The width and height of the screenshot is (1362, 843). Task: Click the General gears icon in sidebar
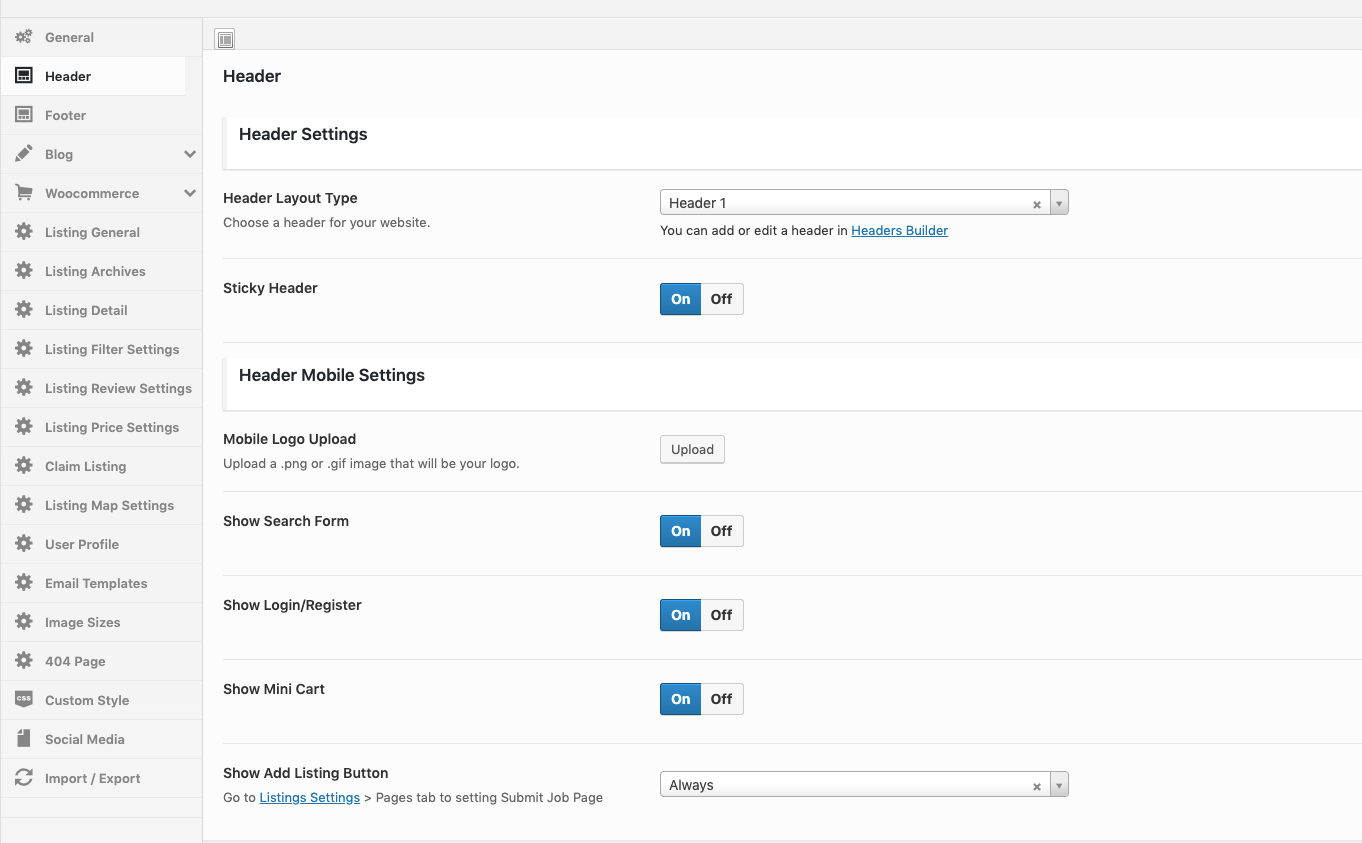pos(24,37)
